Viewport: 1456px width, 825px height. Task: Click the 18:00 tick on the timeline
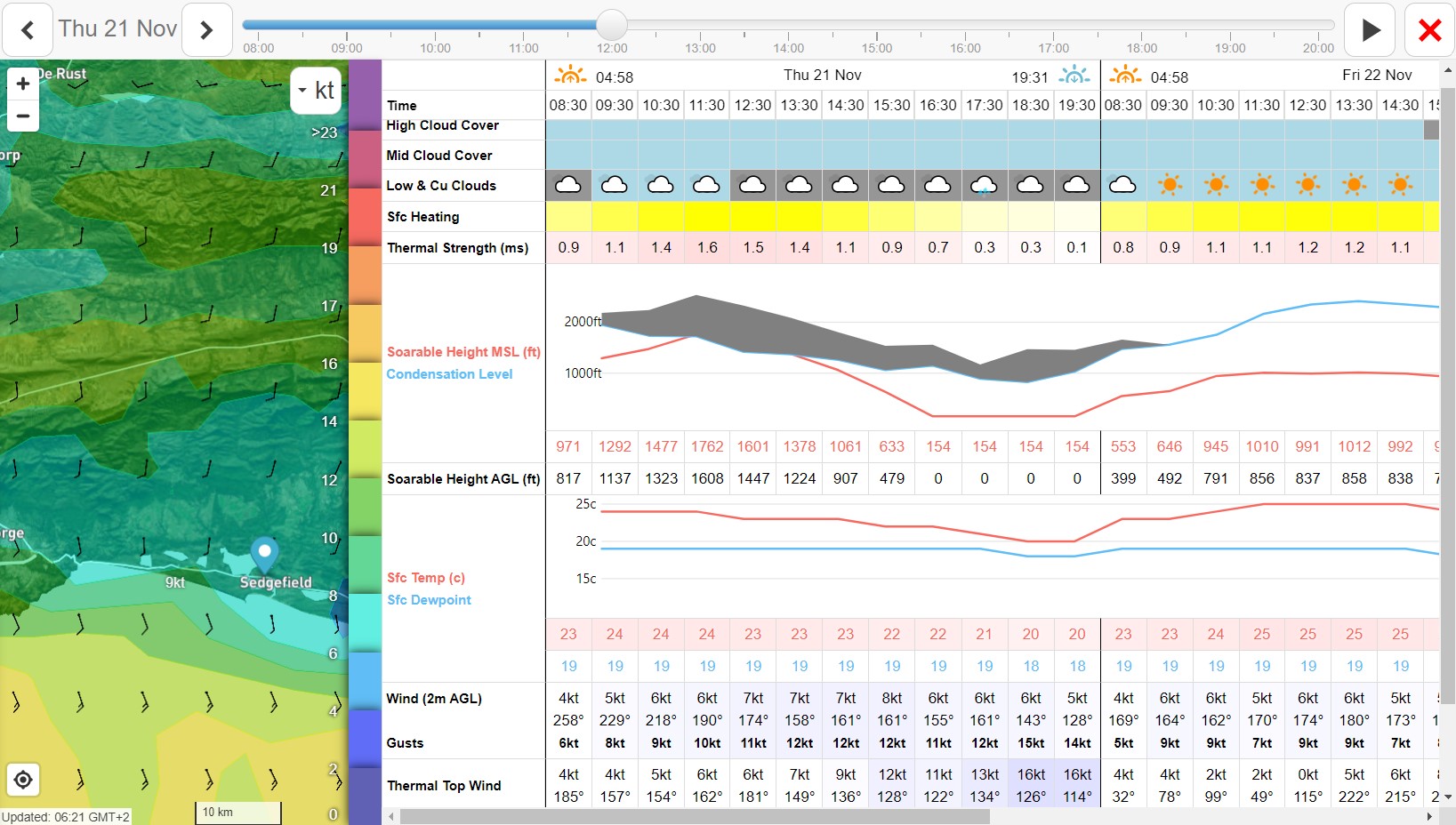coord(1142,44)
